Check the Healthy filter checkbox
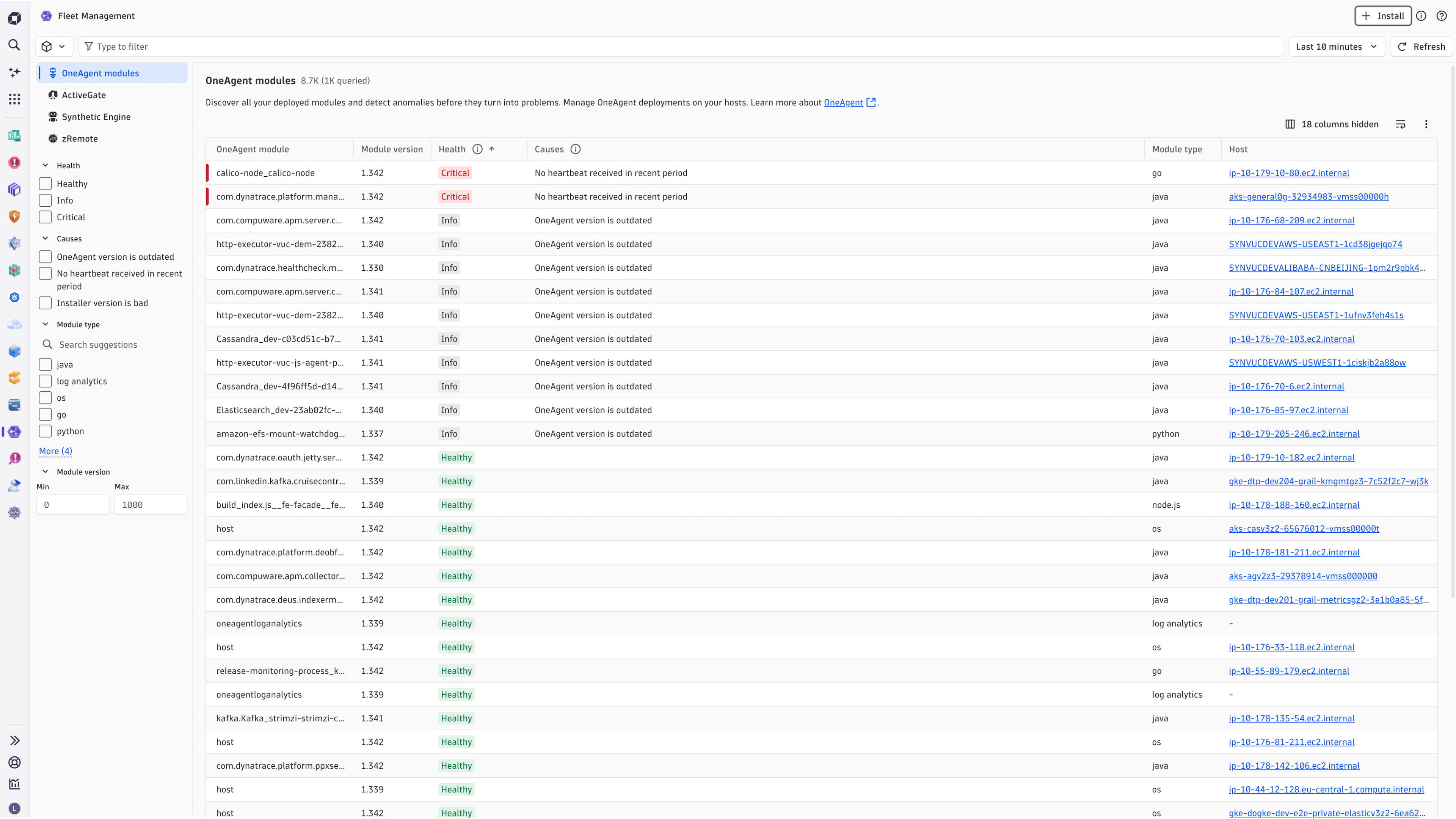Image resolution: width=1456 pixels, height=819 pixels. [x=45, y=184]
